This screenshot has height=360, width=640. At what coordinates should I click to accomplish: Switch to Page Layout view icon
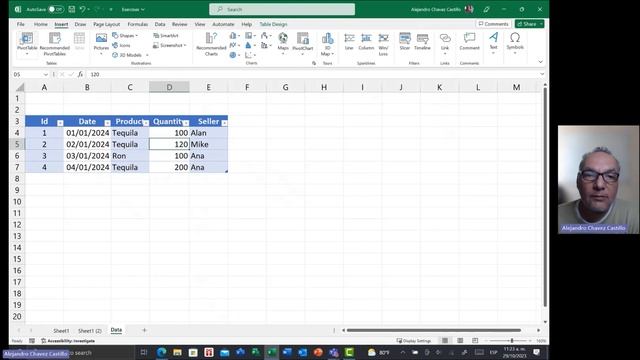click(460, 340)
